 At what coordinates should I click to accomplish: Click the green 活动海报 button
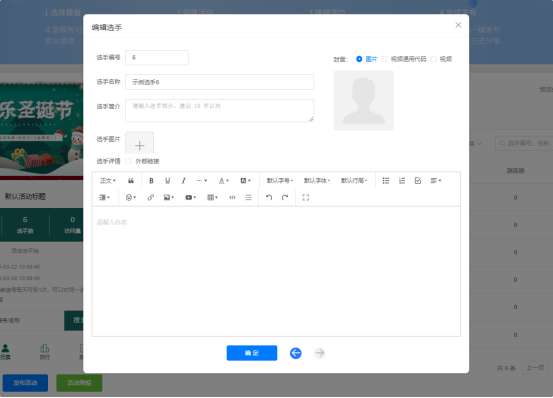[x=79, y=383]
